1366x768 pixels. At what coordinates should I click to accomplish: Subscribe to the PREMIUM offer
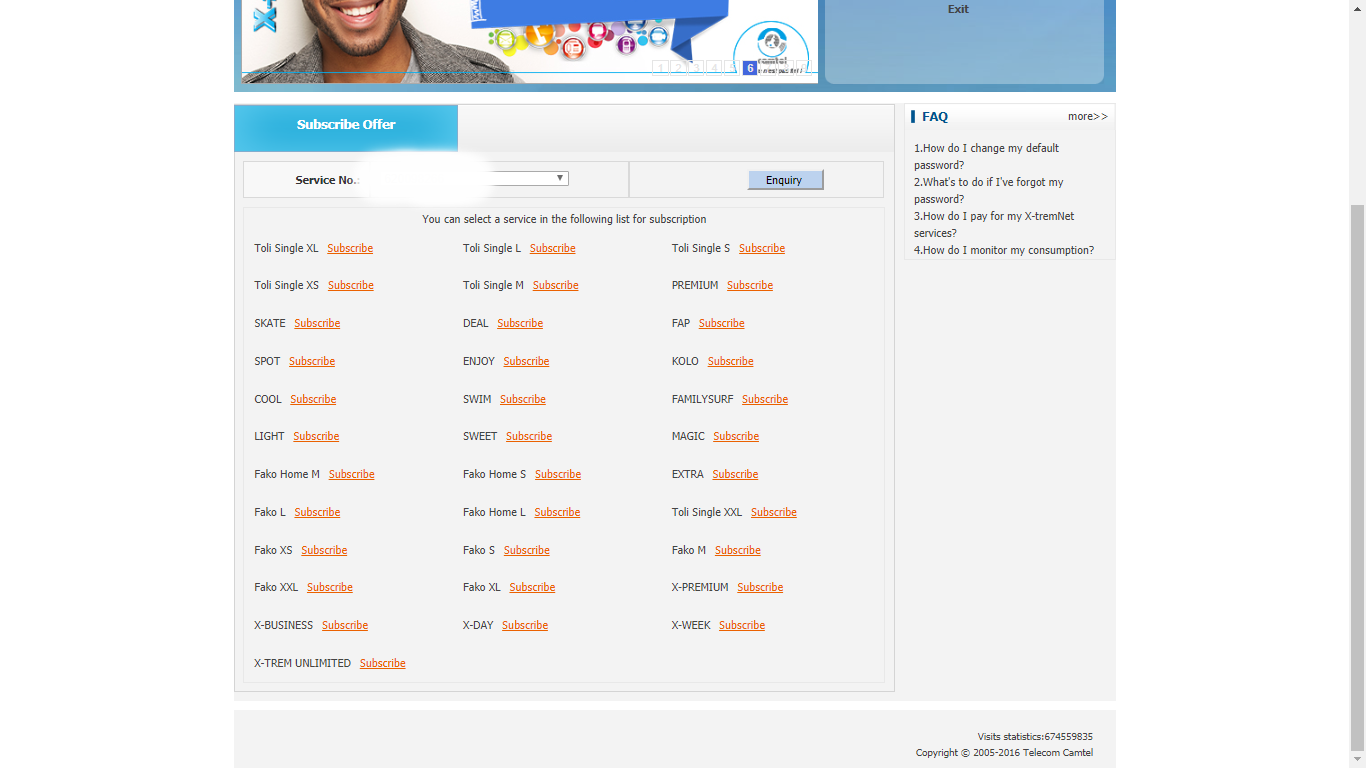[x=750, y=286]
